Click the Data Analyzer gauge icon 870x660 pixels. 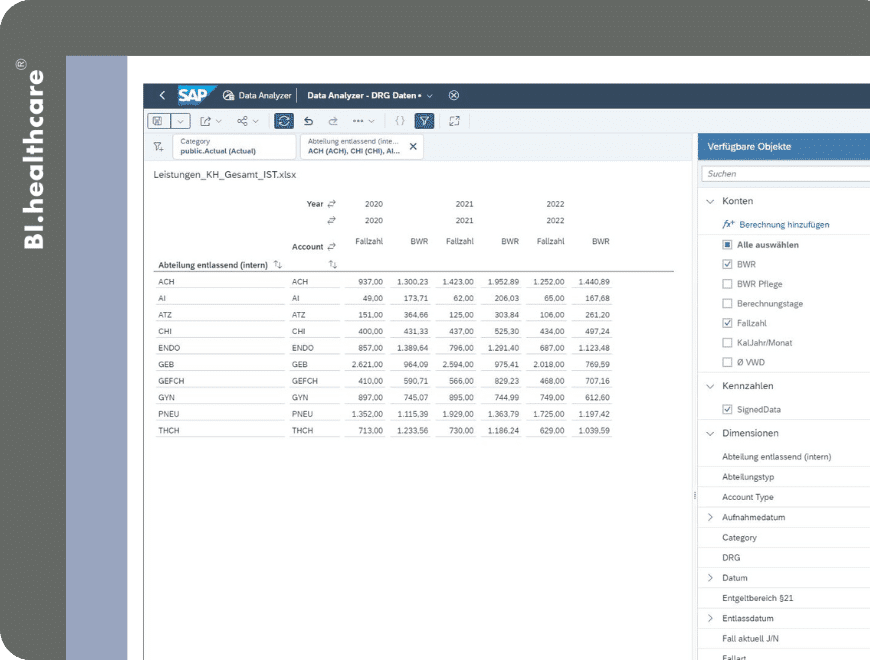point(229,95)
